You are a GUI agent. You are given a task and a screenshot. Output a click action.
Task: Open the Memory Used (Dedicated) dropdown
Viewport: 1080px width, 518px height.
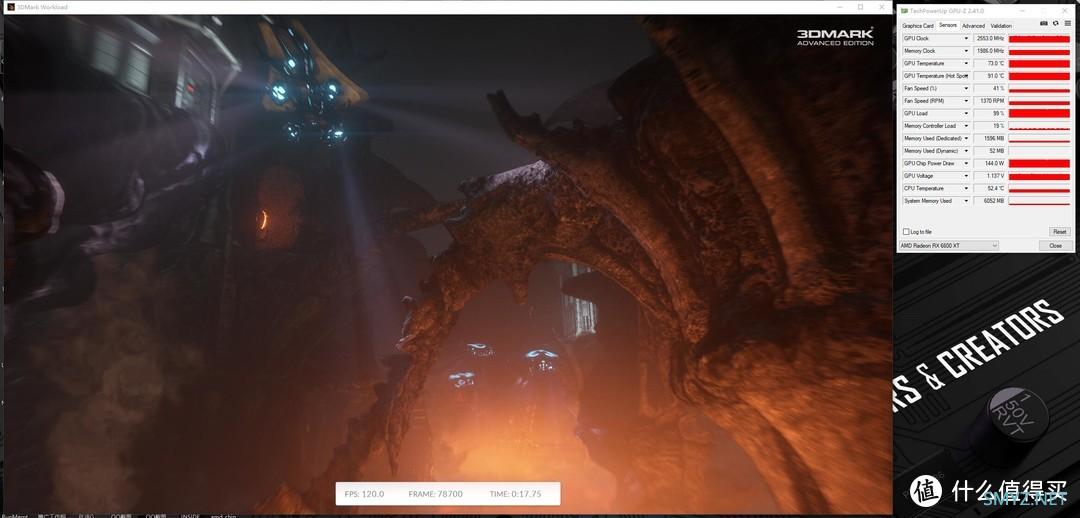pyautogui.click(x=966, y=138)
